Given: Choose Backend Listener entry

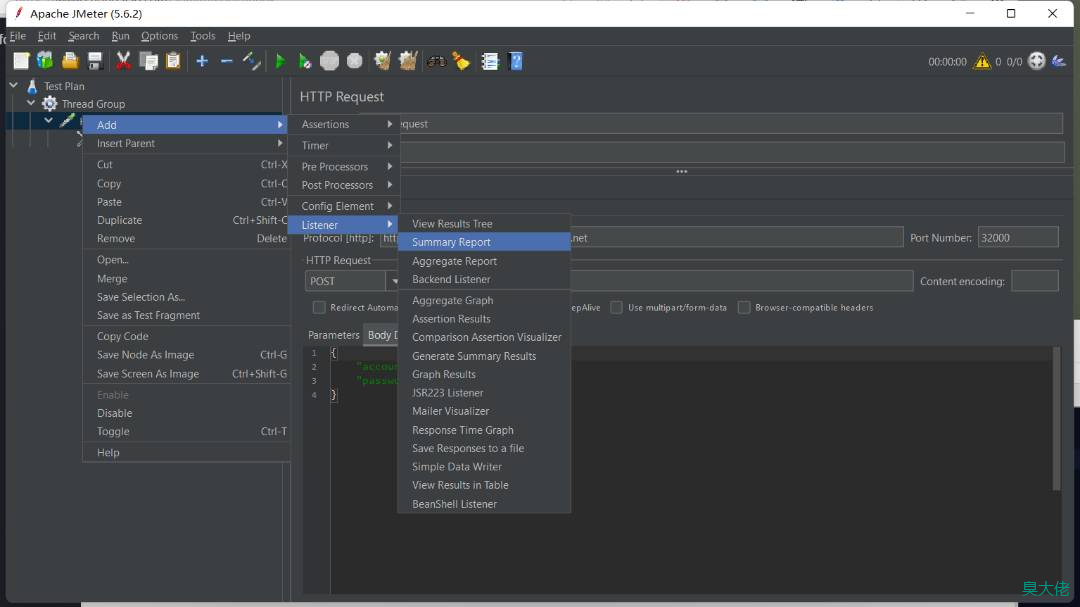Looking at the screenshot, I should (x=484, y=280).
